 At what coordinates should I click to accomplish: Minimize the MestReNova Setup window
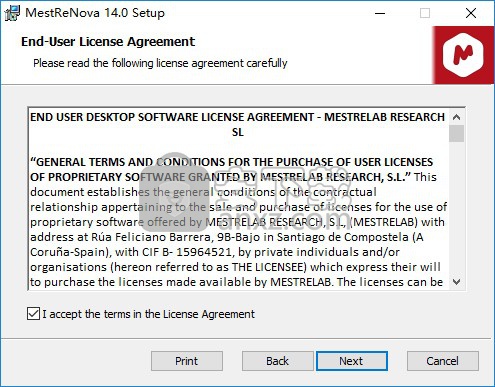point(380,13)
